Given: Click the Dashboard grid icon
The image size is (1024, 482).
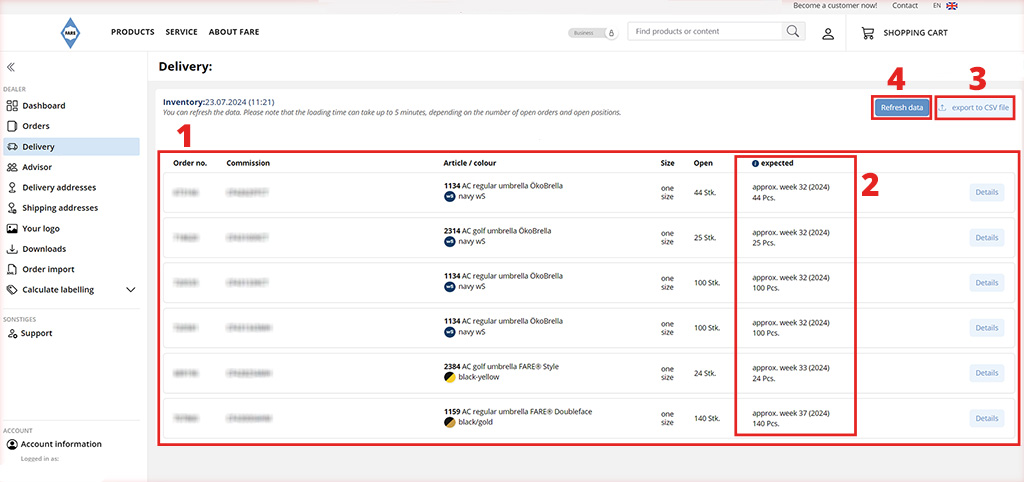Looking at the screenshot, I should (x=12, y=106).
